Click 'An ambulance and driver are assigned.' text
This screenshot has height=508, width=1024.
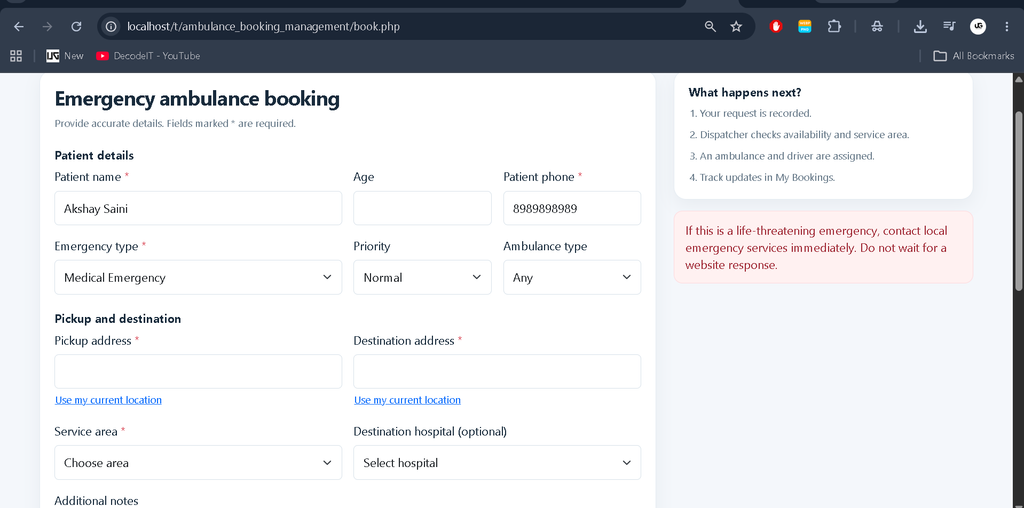787,157
